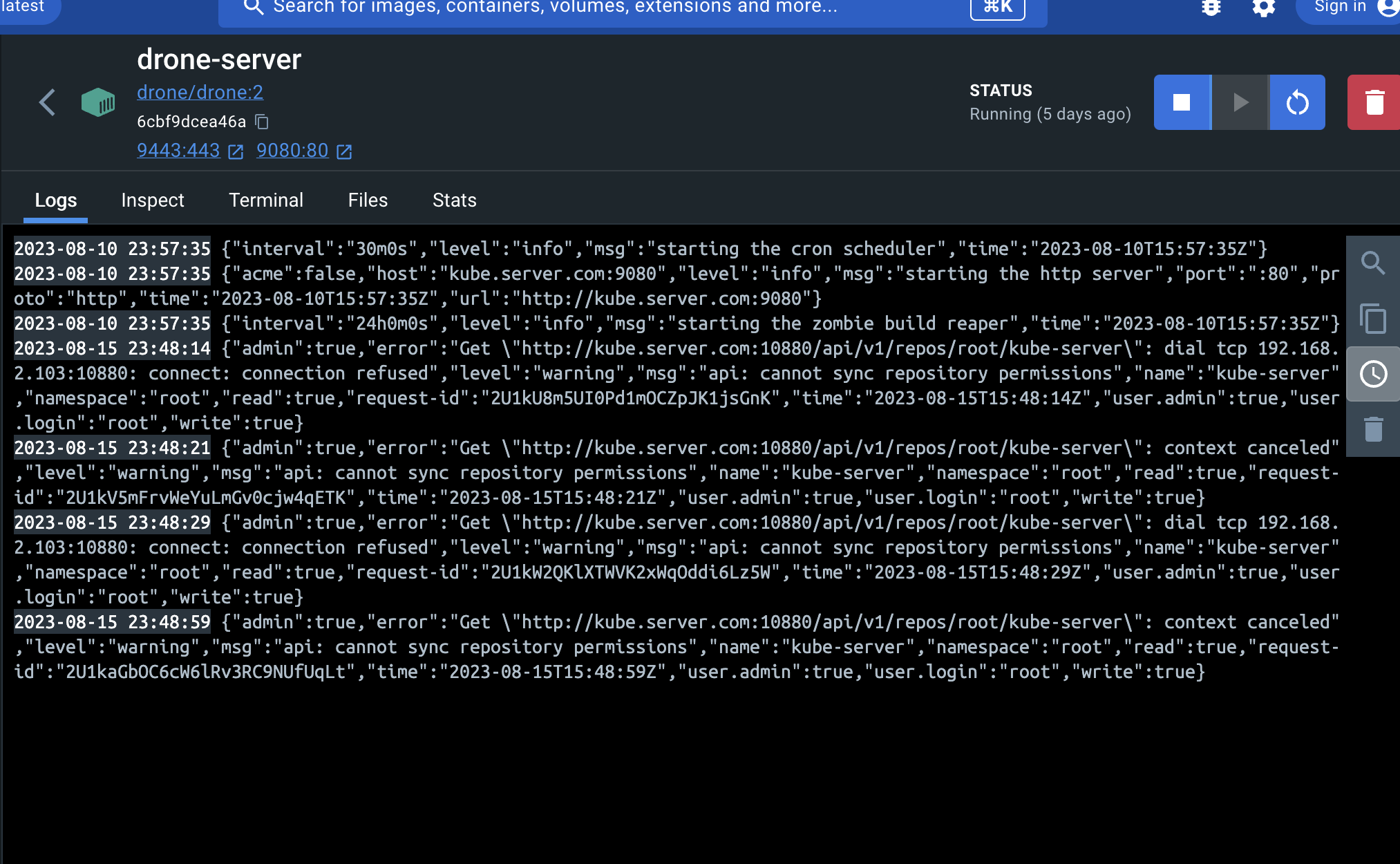The width and height of the screenshot is (1400, 864).
Task: Switch to the Files tab
Action: click(x=368, y=200)
